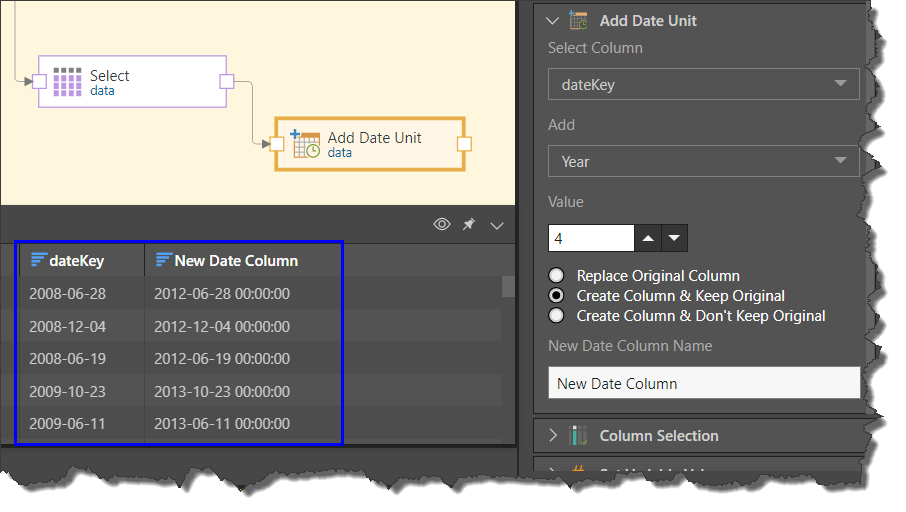
Task: Click the New Date Column Name field
Action: point(703,383)
